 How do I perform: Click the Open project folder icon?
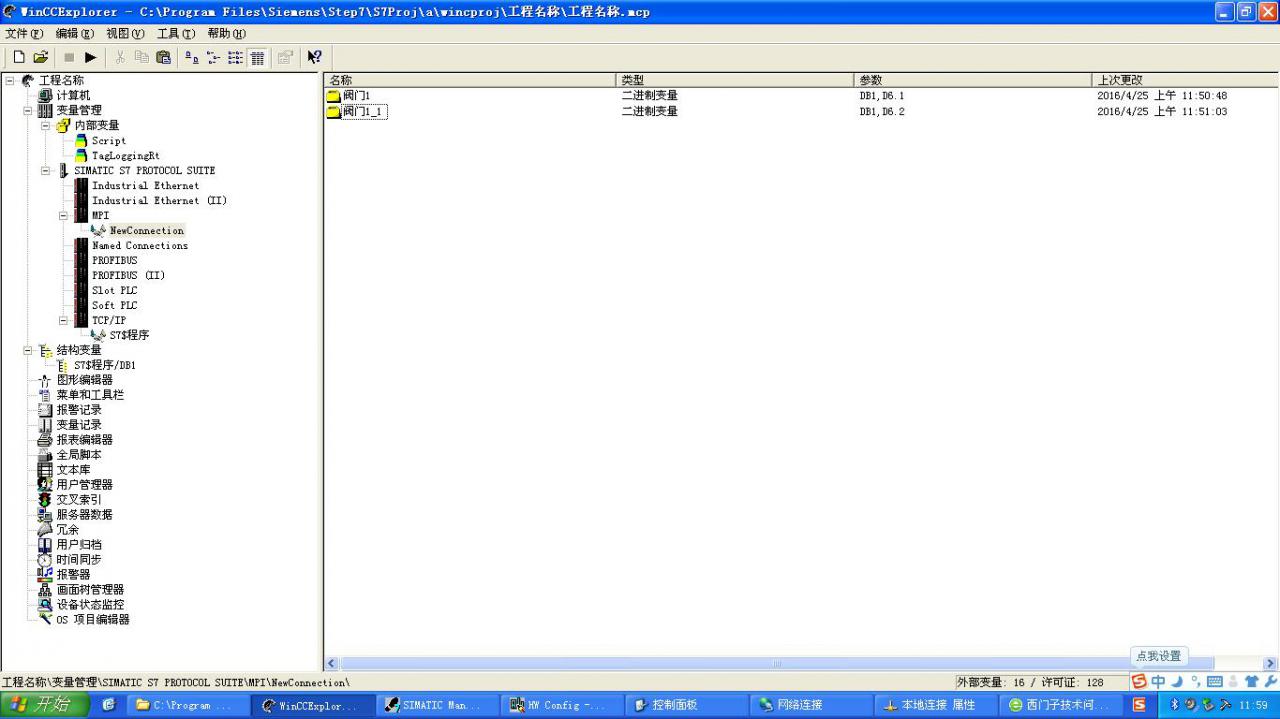click(x=41, y=58)
